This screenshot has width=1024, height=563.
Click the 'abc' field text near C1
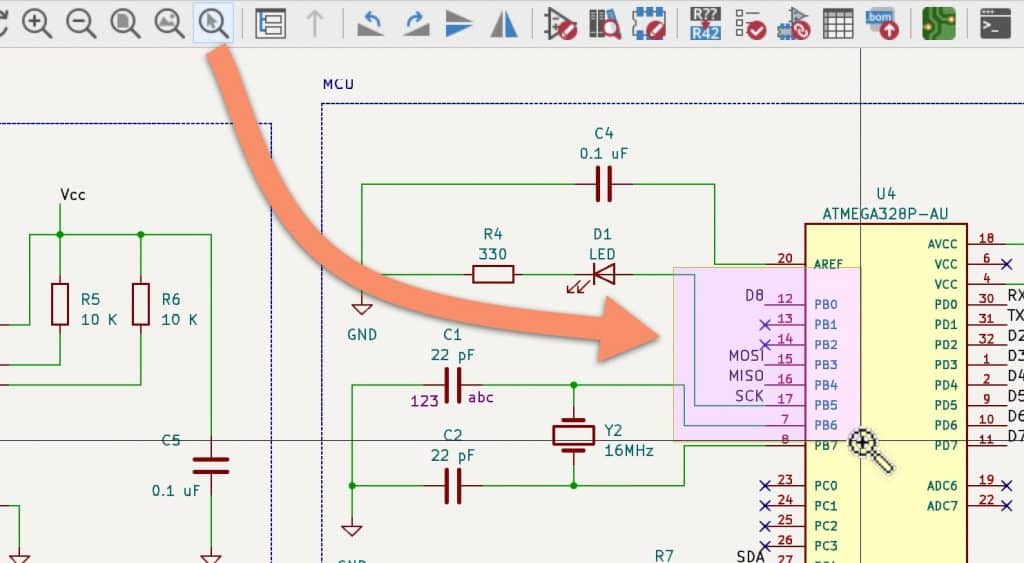[x=481, y=398]
